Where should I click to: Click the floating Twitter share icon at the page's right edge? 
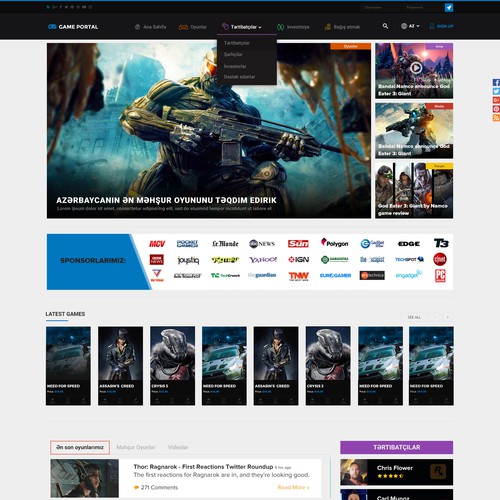[496, 91]
